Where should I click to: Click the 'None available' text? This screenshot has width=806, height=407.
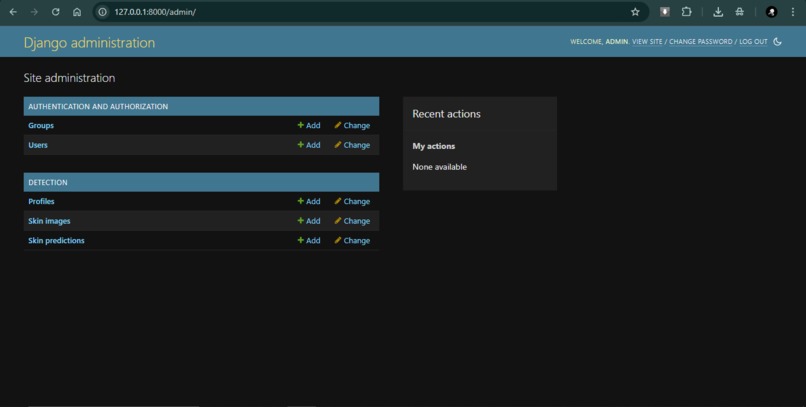(439, 167)
